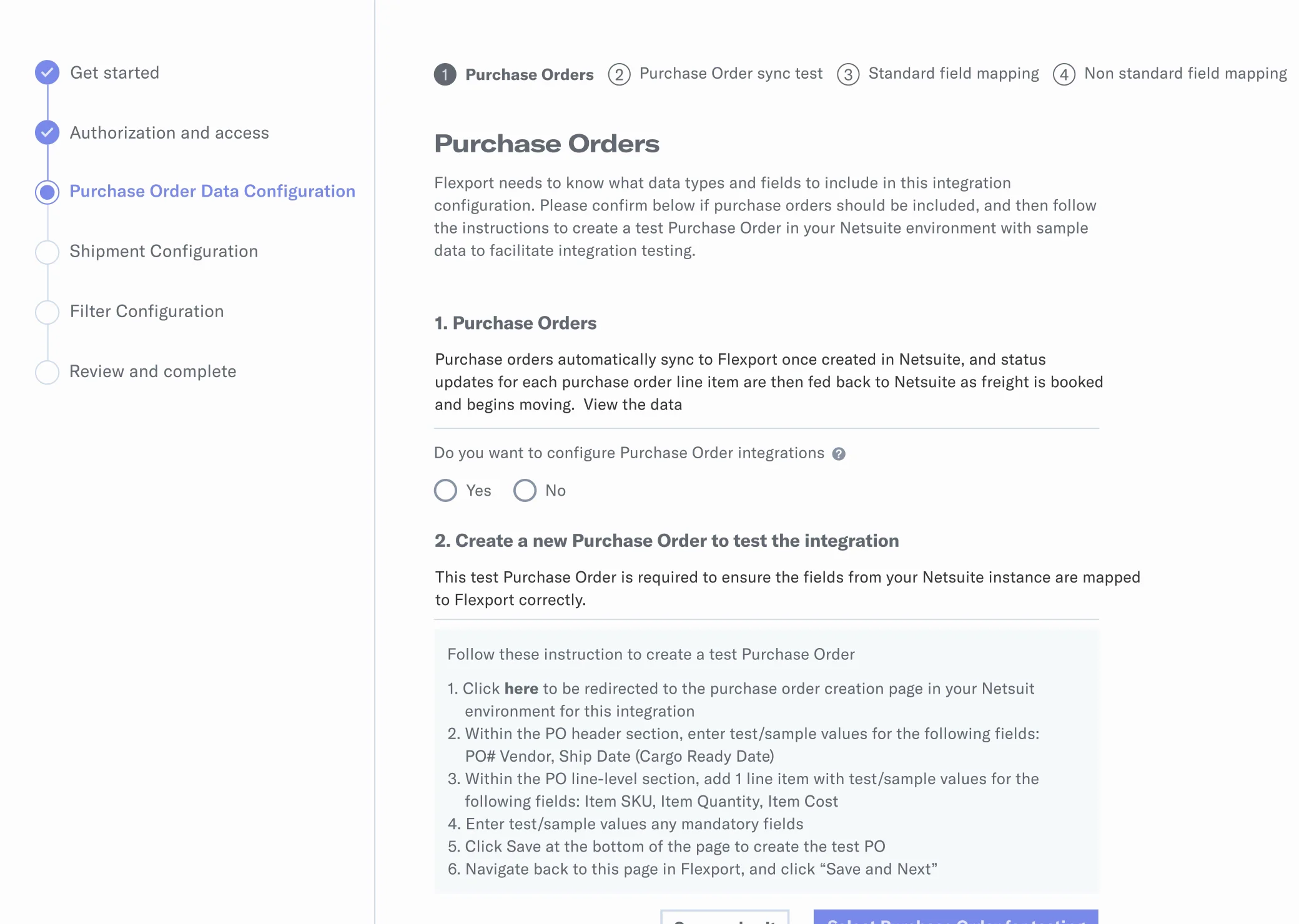Click the Authorization and access checkmark icon
1299x924 pixels.
(x=47, y=132)
